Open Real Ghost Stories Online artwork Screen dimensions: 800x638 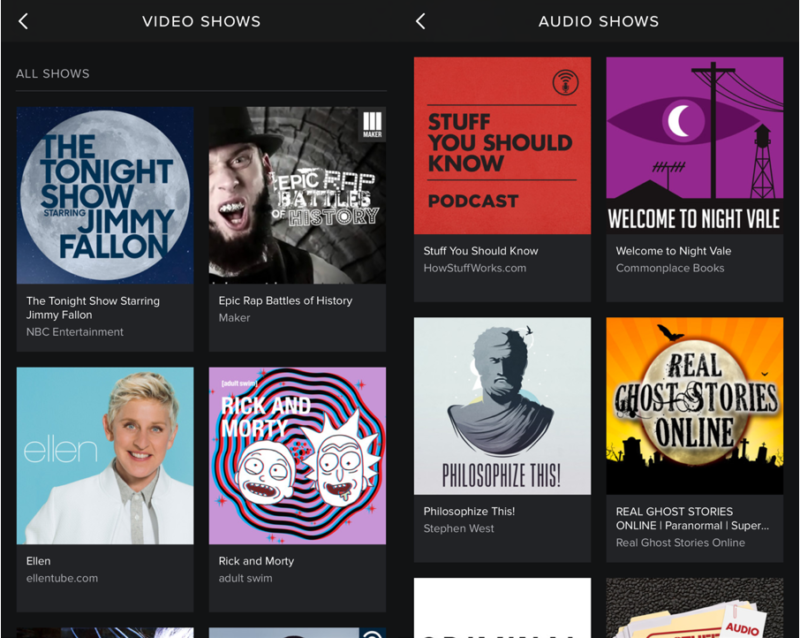(x=694, y=406)
